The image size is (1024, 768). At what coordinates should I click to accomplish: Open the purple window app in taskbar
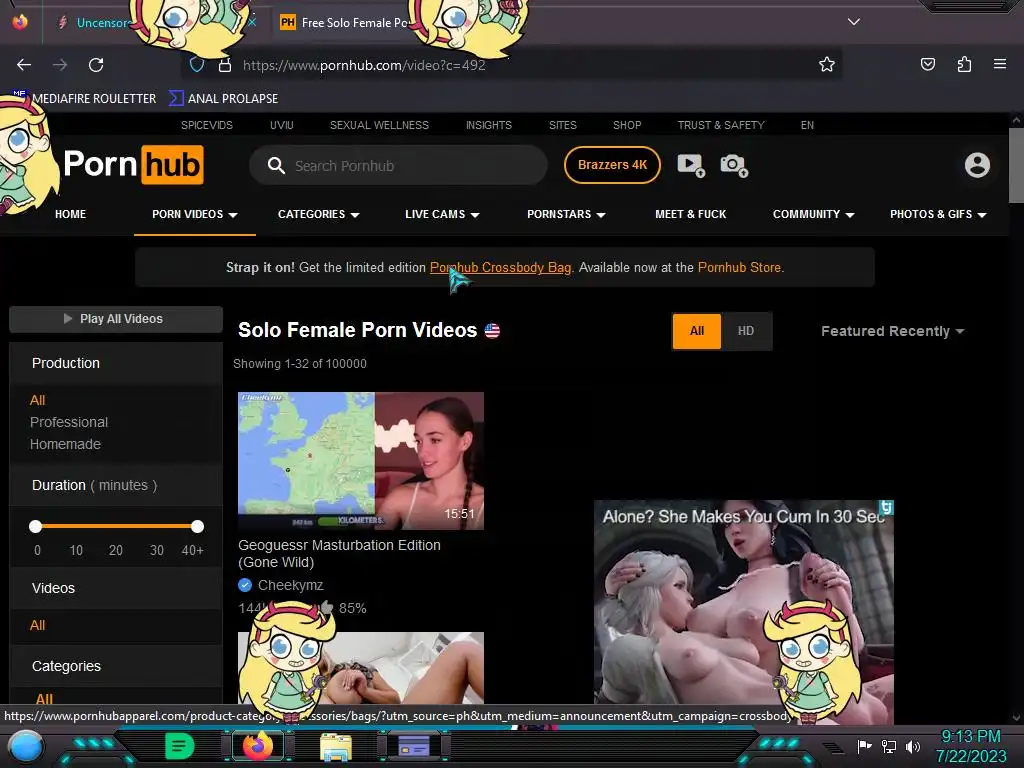pyautogui.click(x=414, y=746)
